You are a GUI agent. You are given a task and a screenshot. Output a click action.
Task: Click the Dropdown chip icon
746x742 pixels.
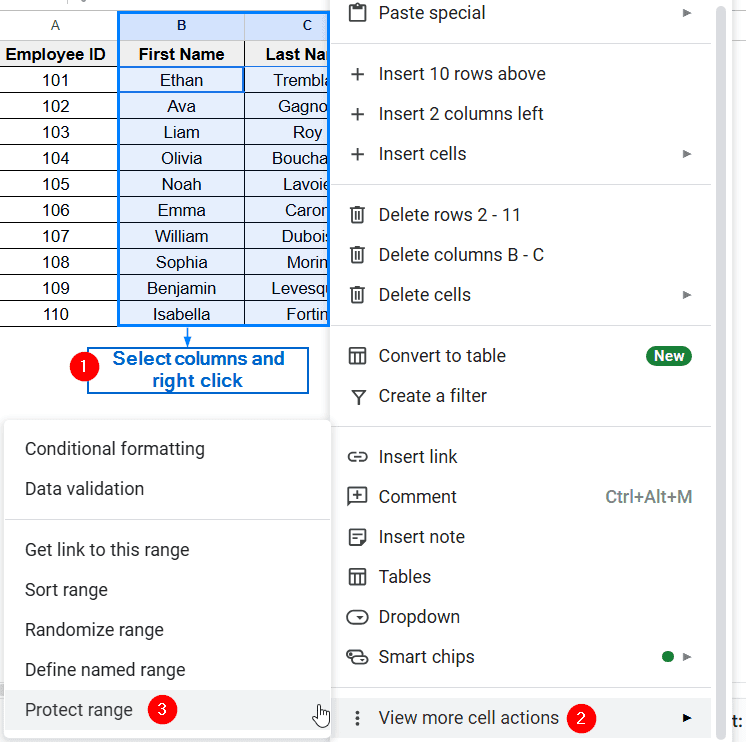point(357,617)
